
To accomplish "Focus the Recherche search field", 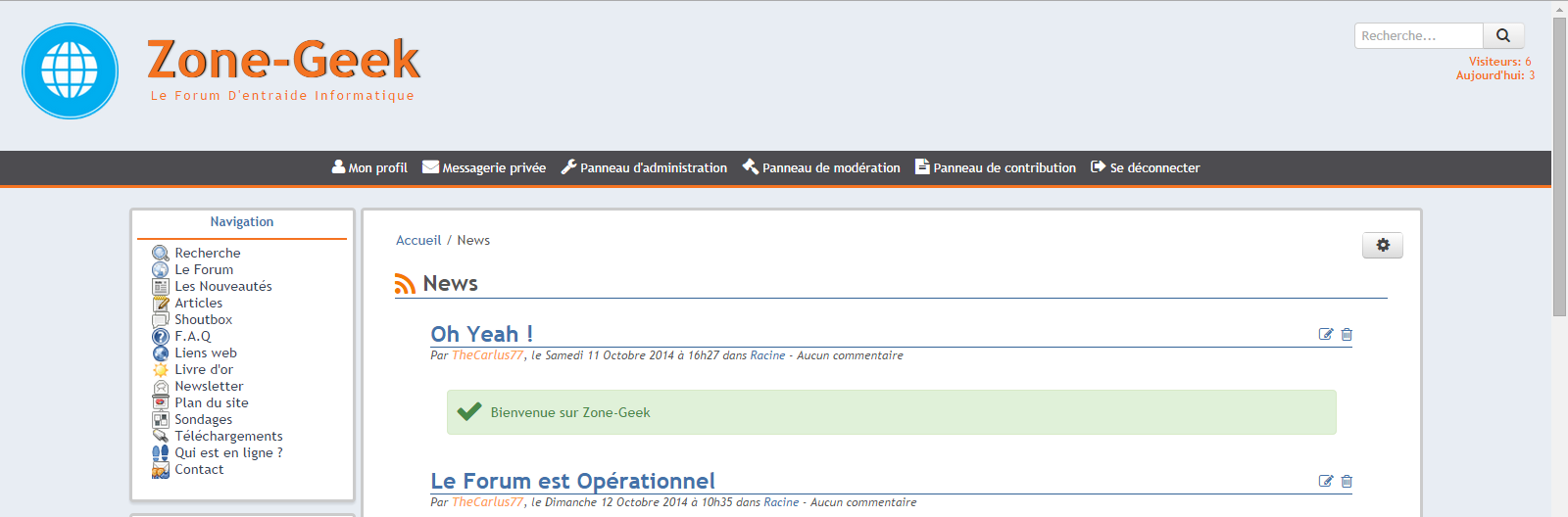I will point(1418,36).
